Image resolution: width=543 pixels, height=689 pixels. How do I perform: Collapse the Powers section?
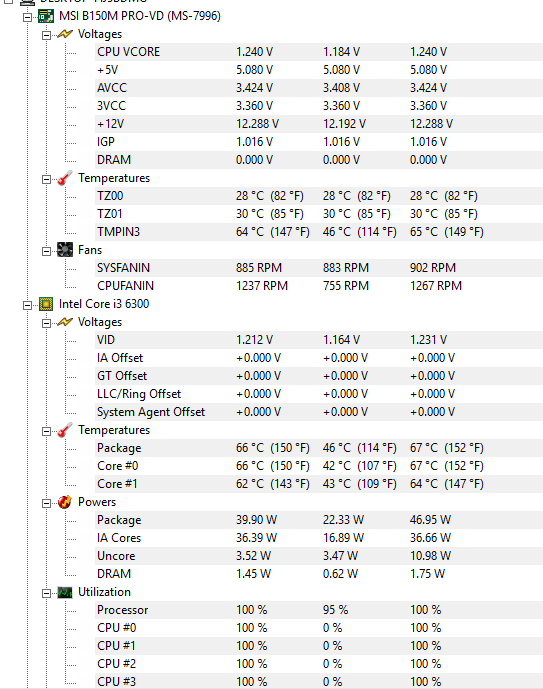point(46,503)
